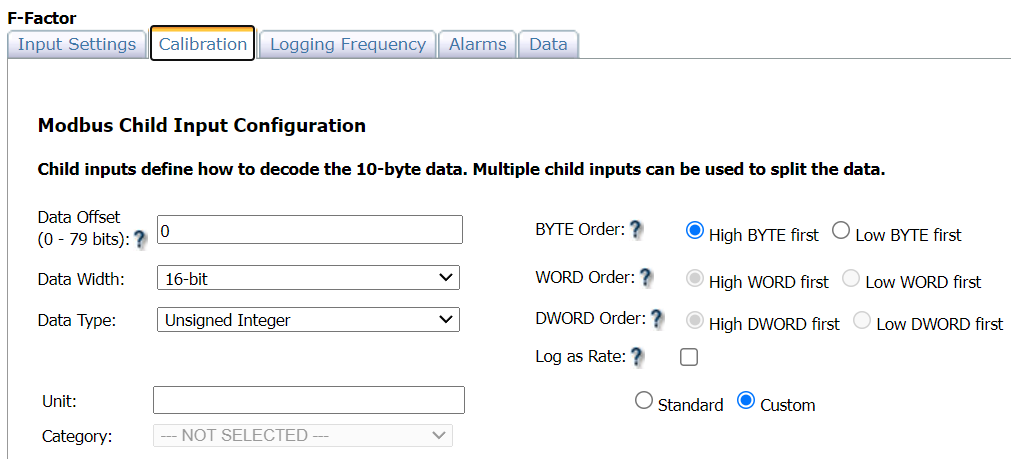Choose the Standard unit radio button
Screen dimensions: 1011x459
click(x=644, y=401)
